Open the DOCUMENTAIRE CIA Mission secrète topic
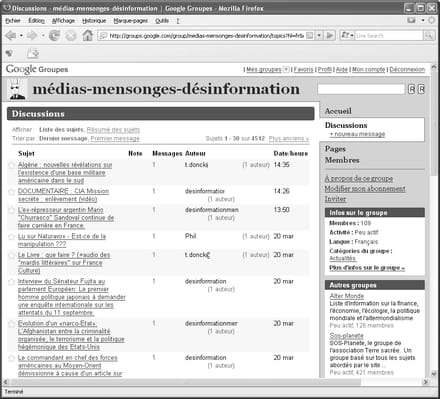Image resolution: width=440 pixels, height=399 pixels. pos(63,195)
